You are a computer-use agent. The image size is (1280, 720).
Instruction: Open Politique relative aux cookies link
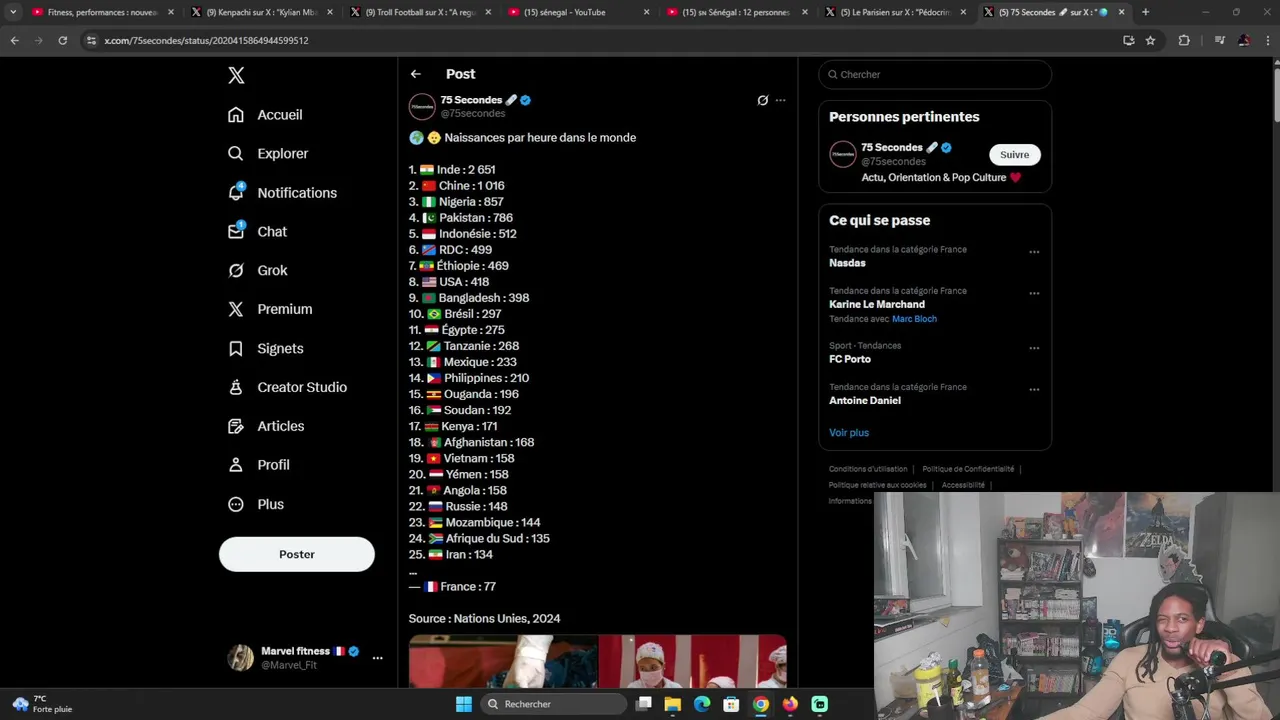[x=877, y=485]
